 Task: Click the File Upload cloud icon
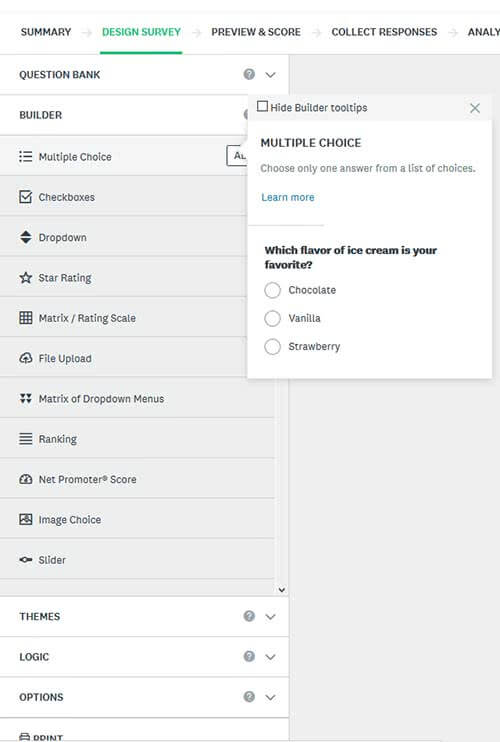[x=26, y=358]
